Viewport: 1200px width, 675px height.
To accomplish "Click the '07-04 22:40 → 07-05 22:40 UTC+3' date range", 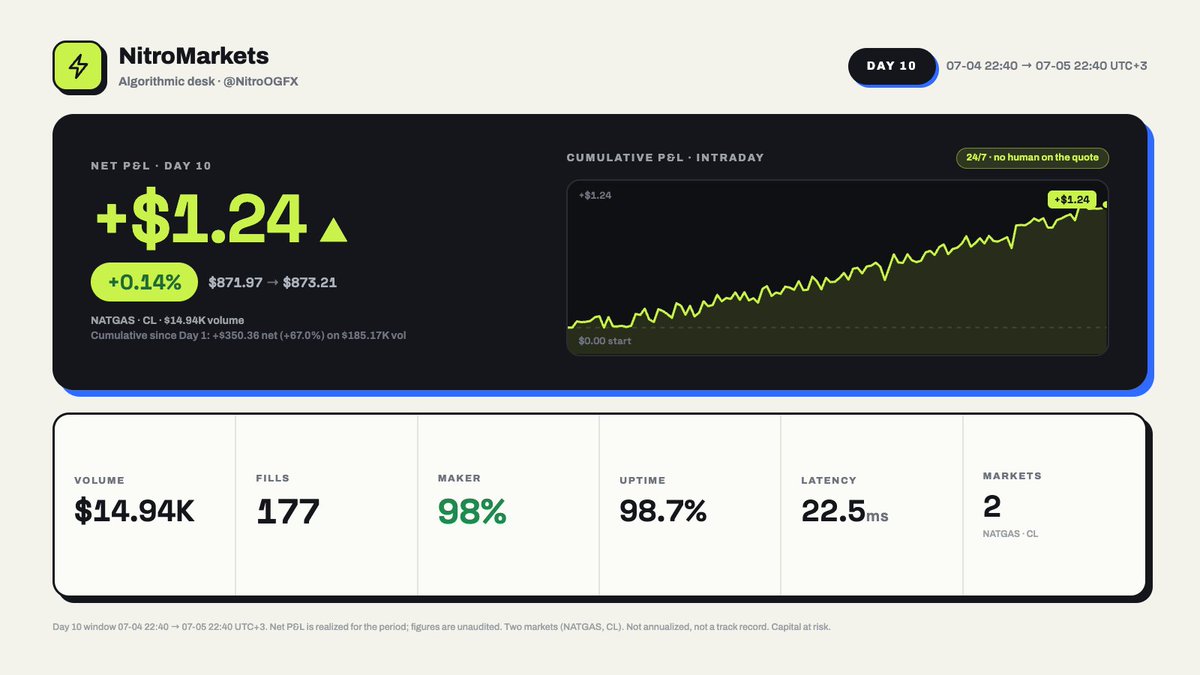I will click(x=1047, y=66).
